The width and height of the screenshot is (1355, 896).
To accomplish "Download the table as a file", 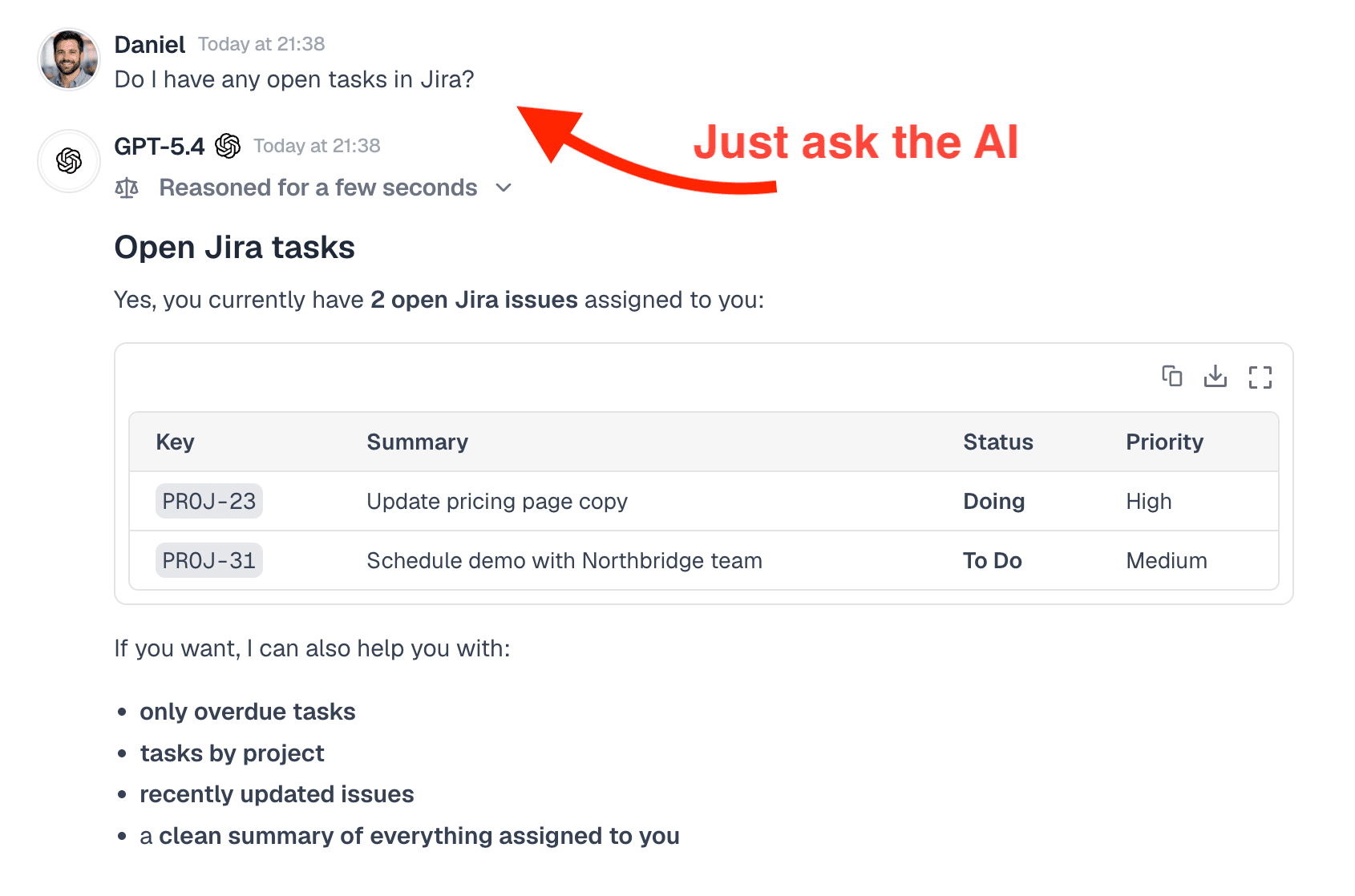I will [1215, 377].
